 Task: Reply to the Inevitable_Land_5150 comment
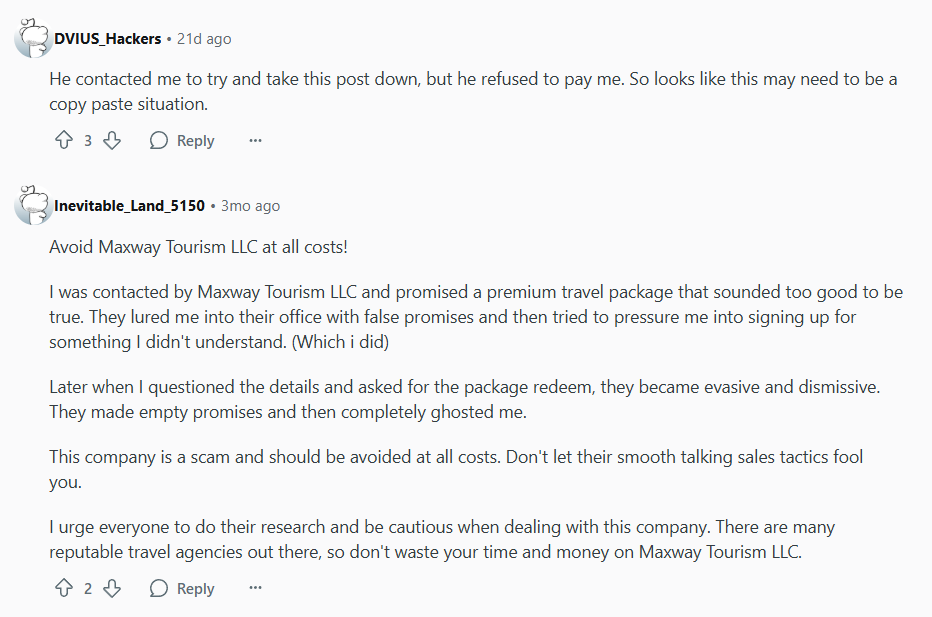click(x=182, y=588)
